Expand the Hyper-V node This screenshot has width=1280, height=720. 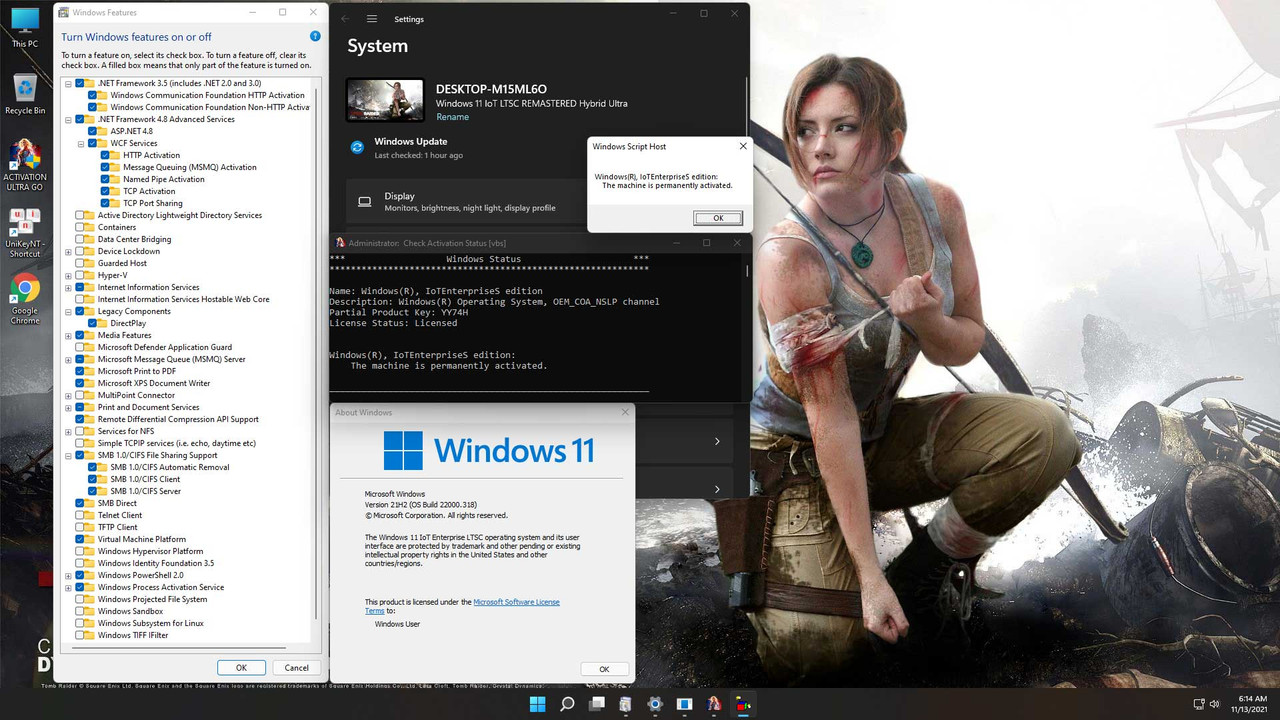(x=69, y=275)
